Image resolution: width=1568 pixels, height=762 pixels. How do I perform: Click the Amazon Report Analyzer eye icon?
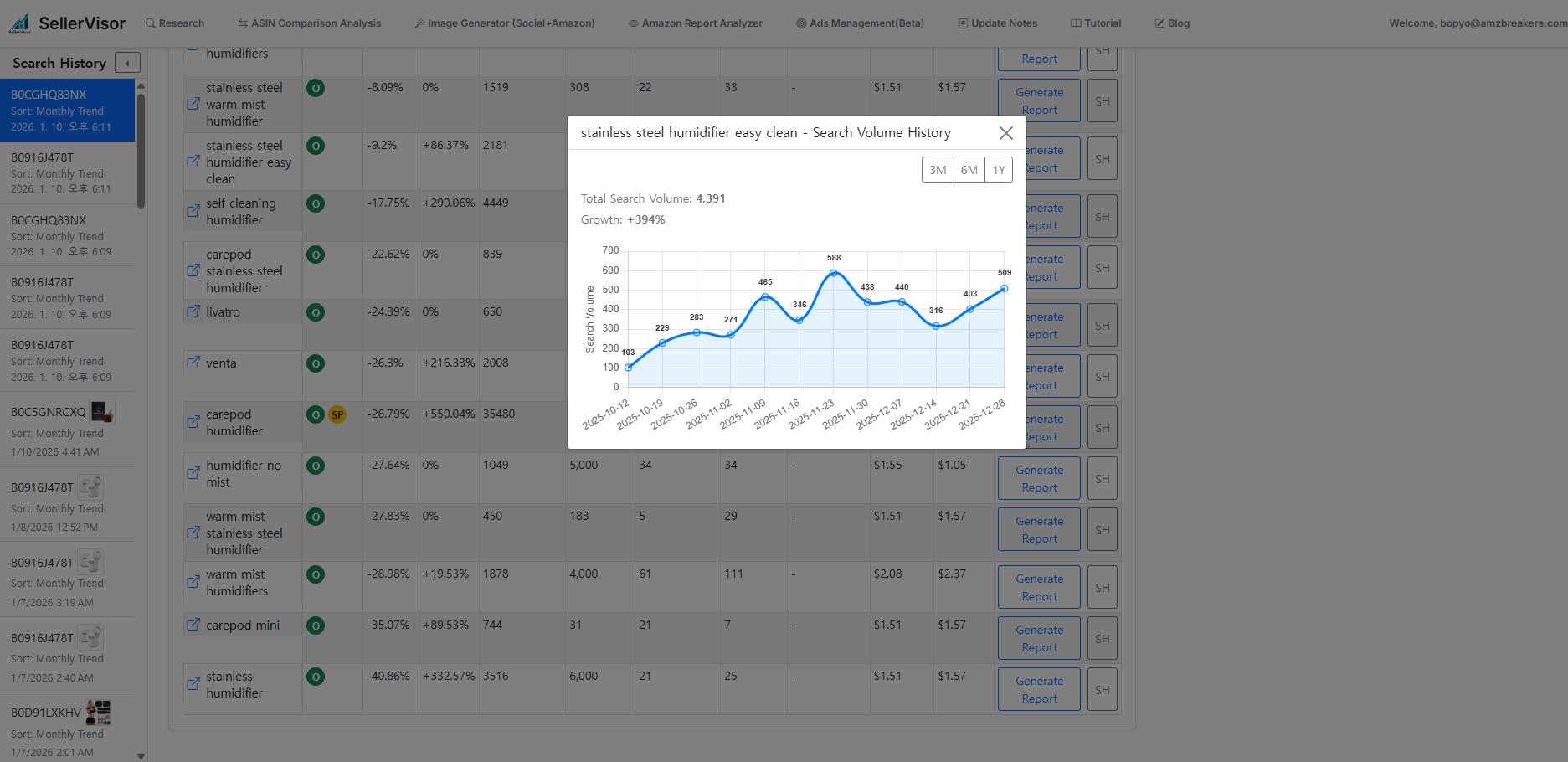633,23
